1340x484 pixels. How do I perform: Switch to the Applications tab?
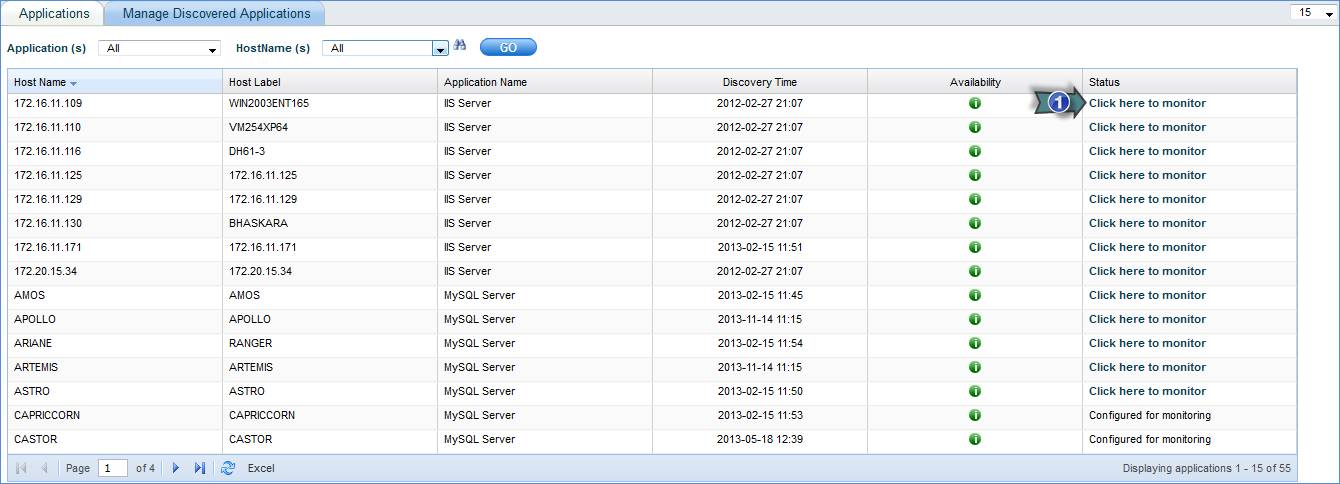point(53,14)
